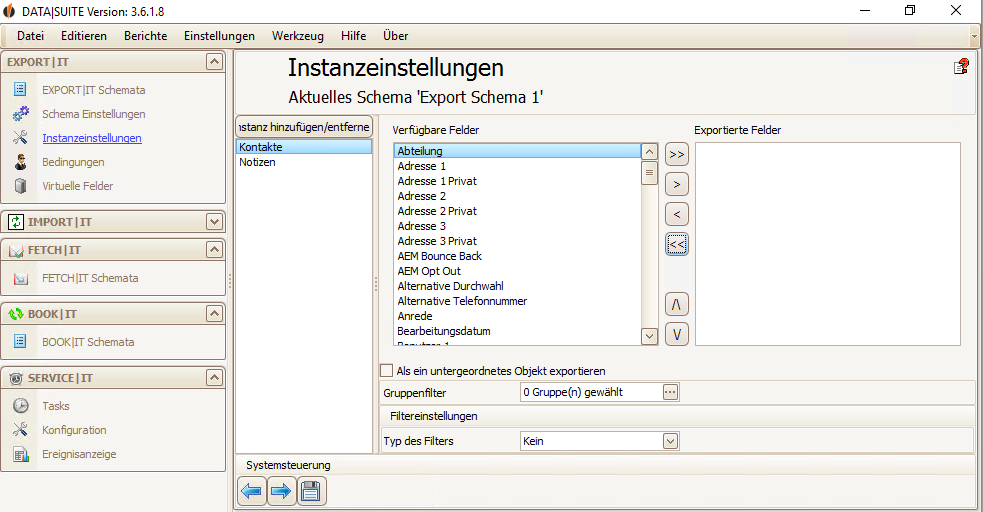Click the Tasks clock icon

(21, 405)
